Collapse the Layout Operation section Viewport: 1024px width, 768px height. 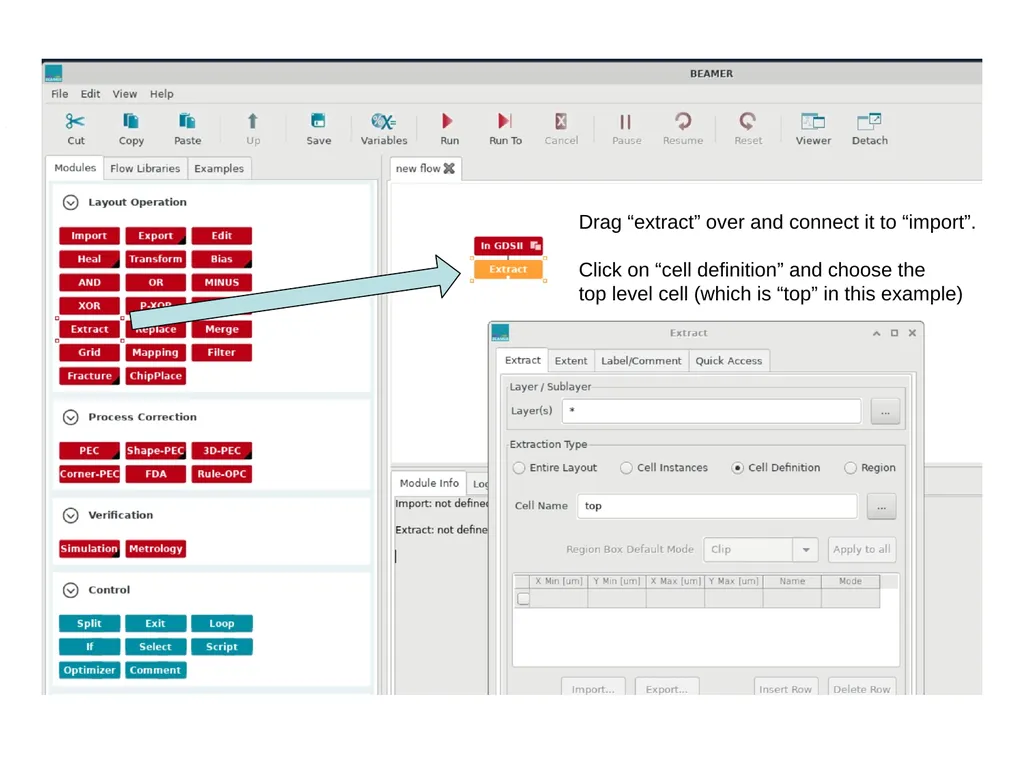point(71,202)
